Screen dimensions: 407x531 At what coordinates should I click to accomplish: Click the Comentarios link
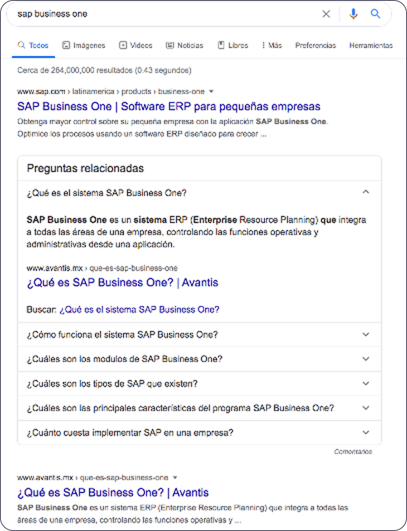click(353, 452)
